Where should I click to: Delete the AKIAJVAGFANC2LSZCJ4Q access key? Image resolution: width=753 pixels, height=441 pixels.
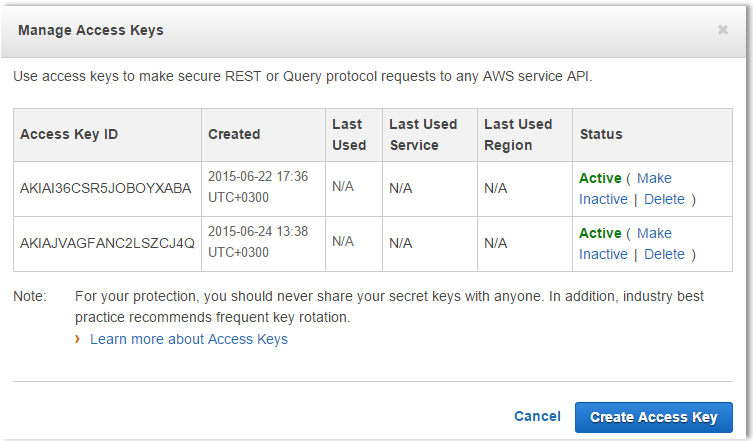664,254
